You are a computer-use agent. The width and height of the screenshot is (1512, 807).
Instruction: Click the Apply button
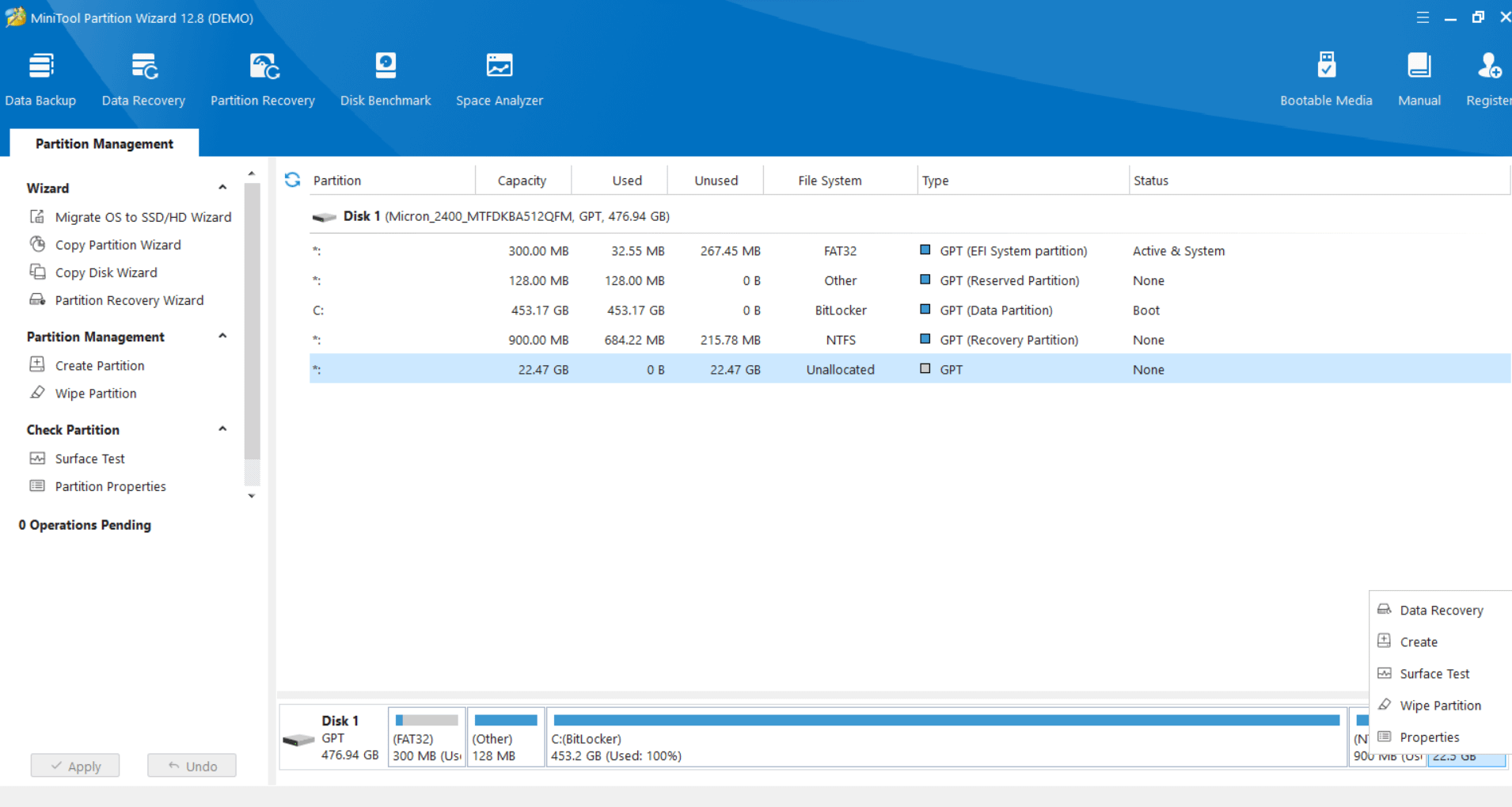click(x=75, y=766)
